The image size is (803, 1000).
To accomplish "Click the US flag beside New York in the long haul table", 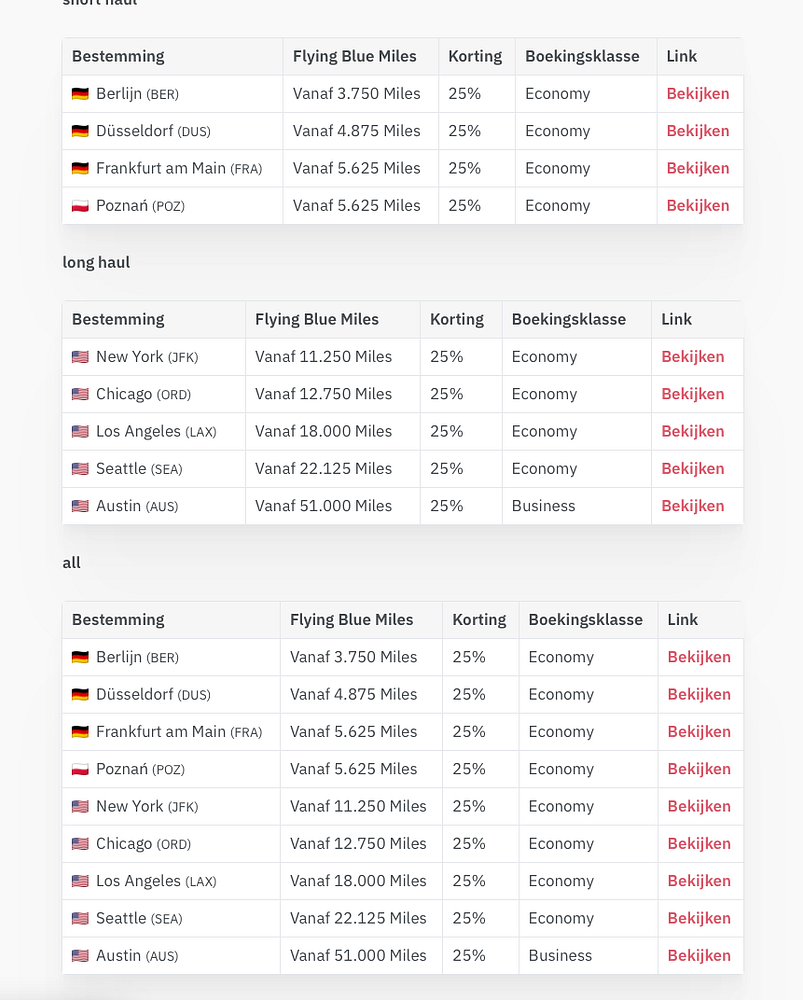I will (80, 357).
